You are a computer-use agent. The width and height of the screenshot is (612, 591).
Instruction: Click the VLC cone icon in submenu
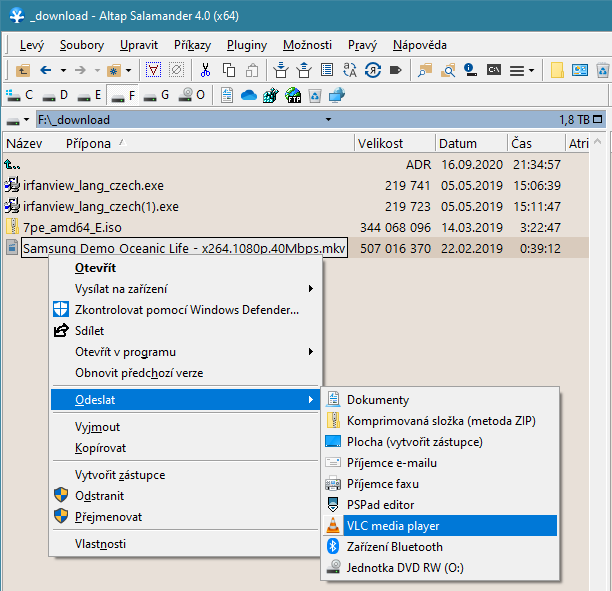334,525
